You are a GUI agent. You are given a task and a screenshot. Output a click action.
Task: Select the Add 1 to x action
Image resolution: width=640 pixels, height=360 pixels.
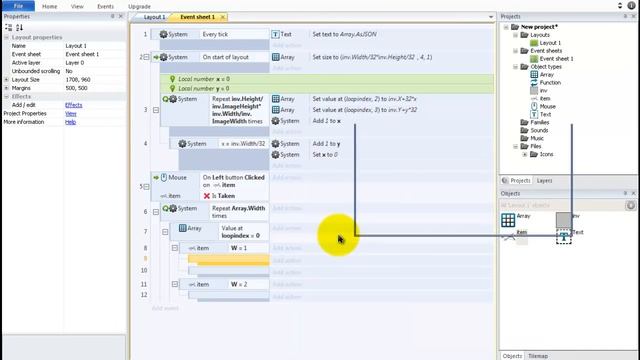327,121
